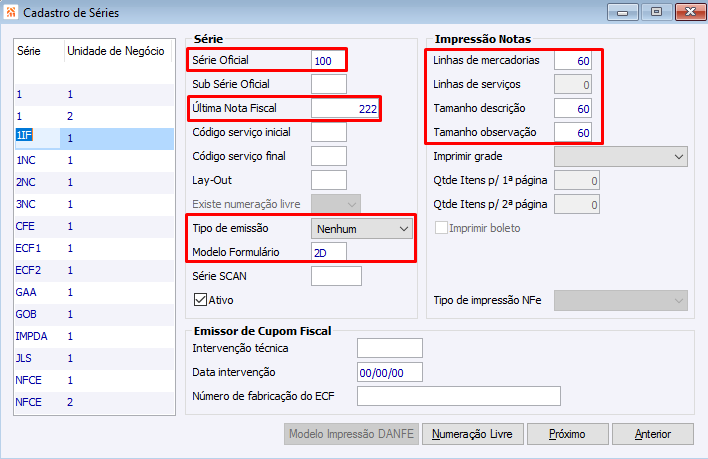Click the Série Oficial input field
Screen dimensions: 708x459
point(328,60)
